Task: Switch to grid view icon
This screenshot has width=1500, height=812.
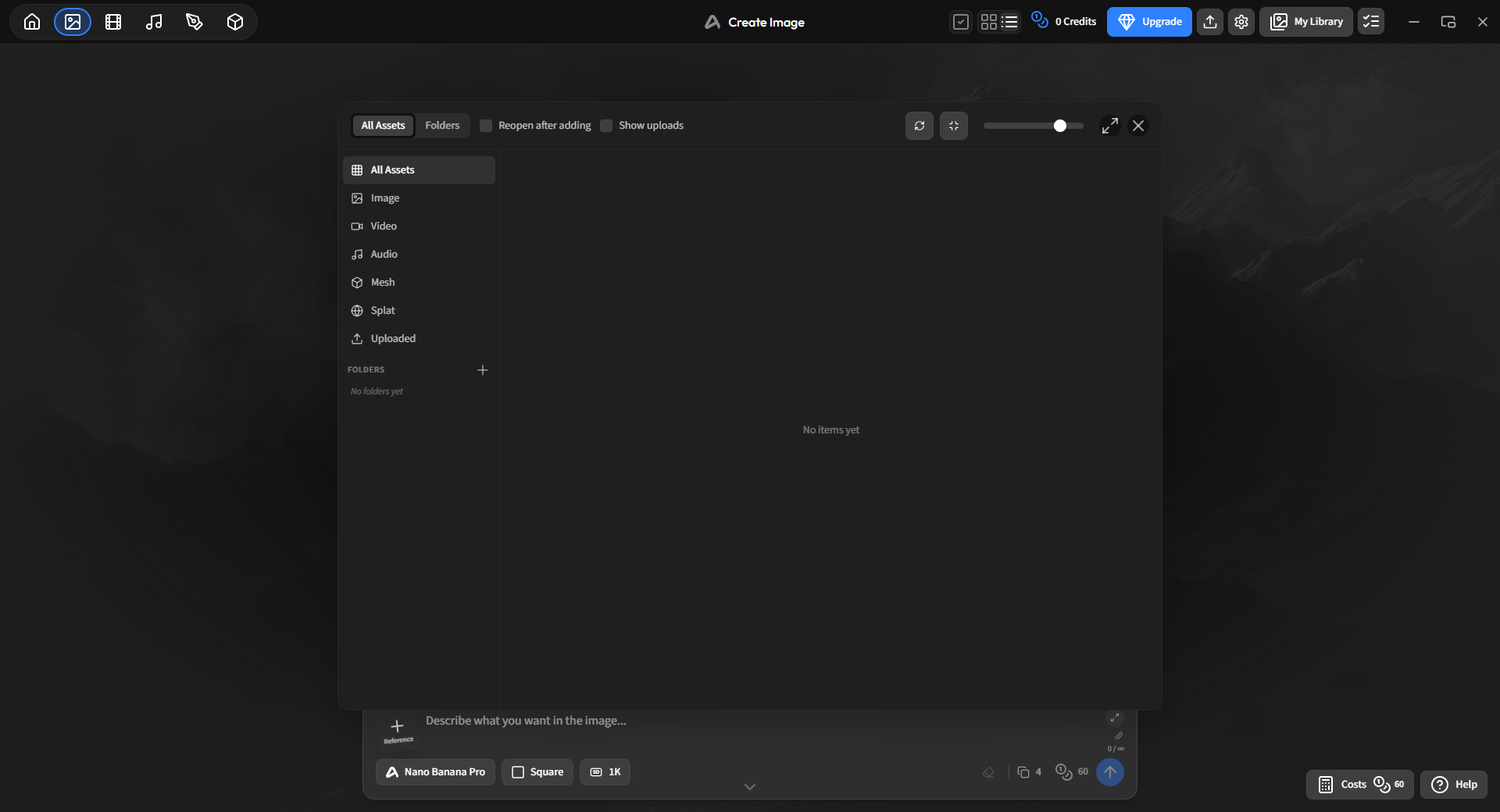Action: (989, 22)
